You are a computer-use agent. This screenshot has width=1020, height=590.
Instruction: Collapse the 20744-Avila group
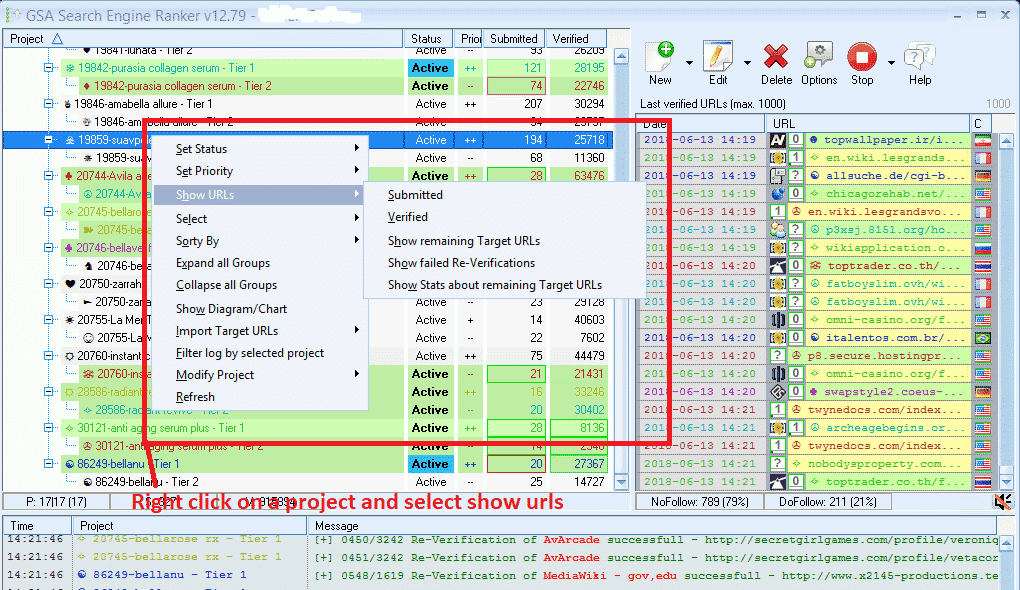click(48, 176)
